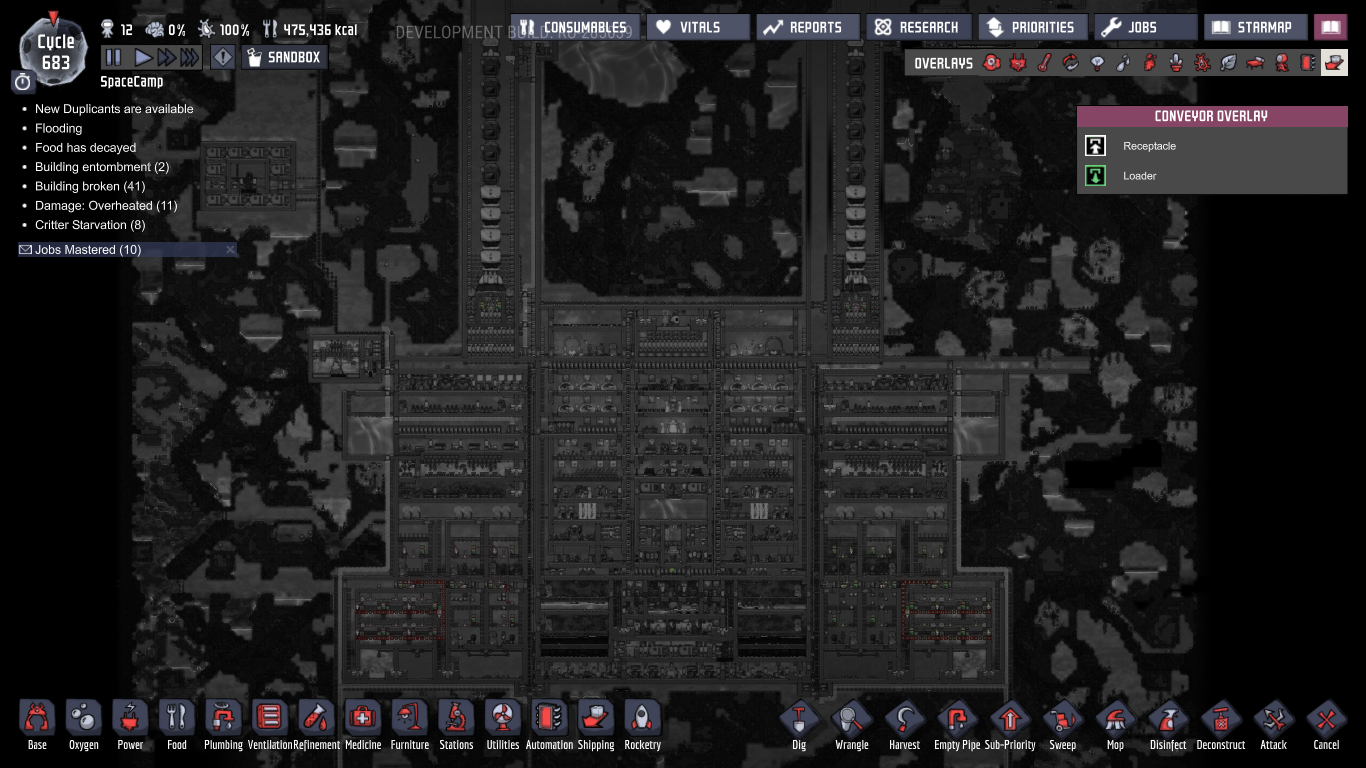
Task: Expand the Jobs Mastered (10) message
Action: pos(88,250)
